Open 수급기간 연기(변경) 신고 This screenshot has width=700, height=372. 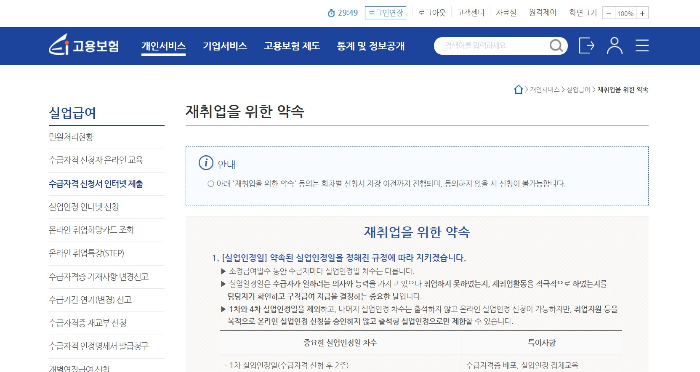[x=90, y=300]
